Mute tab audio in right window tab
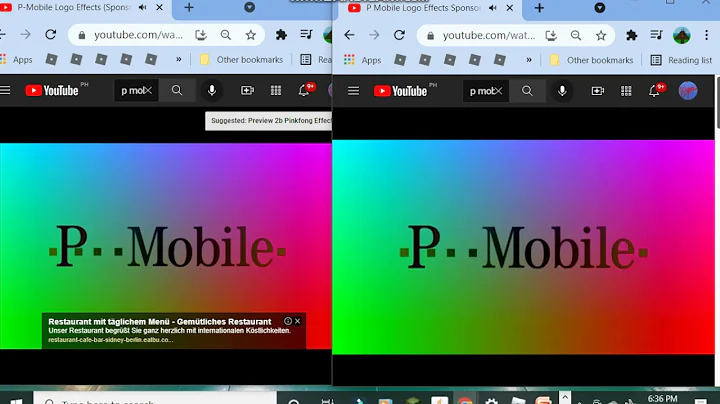 [x=493, y=8]
